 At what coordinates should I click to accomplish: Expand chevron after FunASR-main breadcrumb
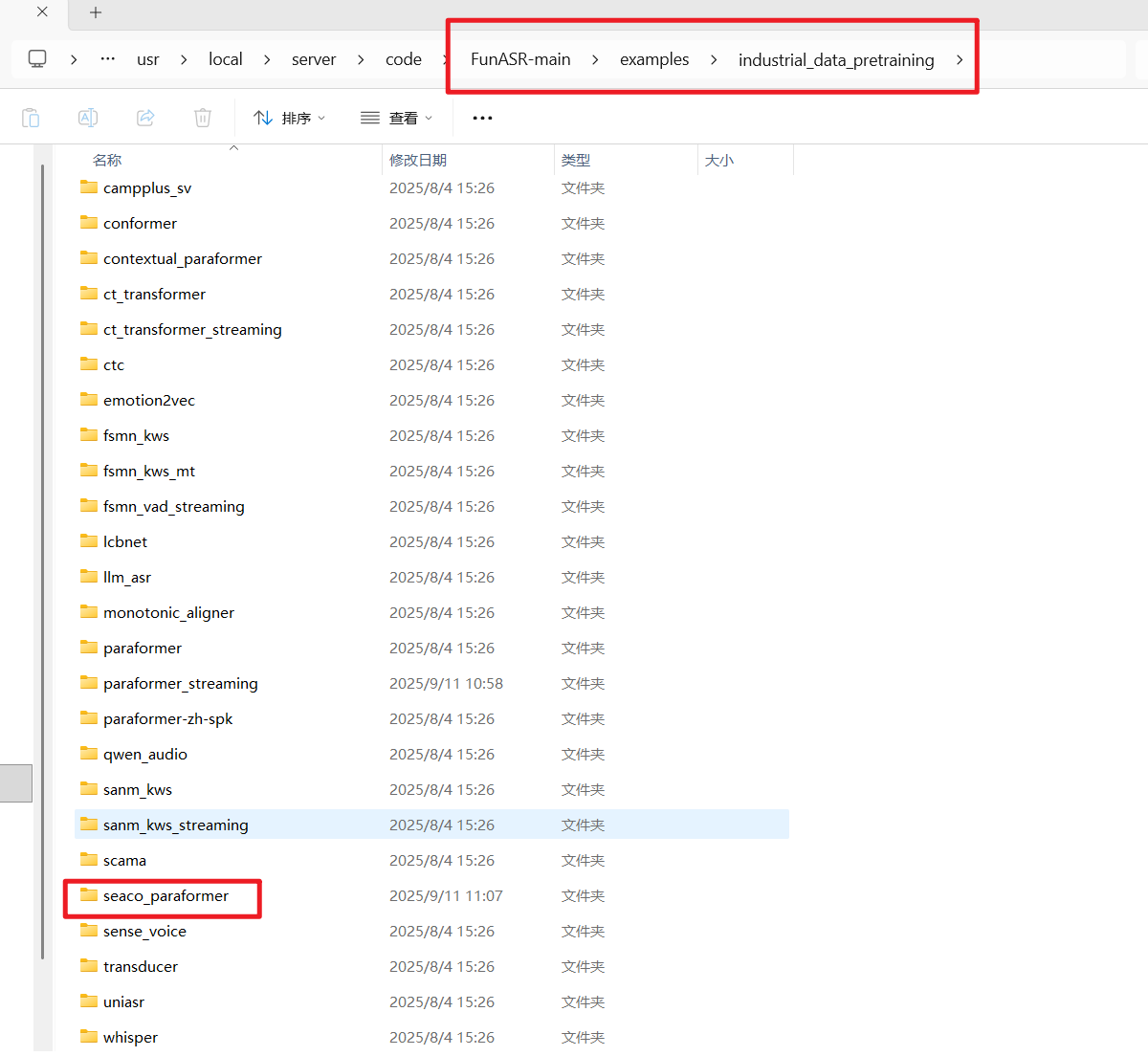click(x=595, y=59)
